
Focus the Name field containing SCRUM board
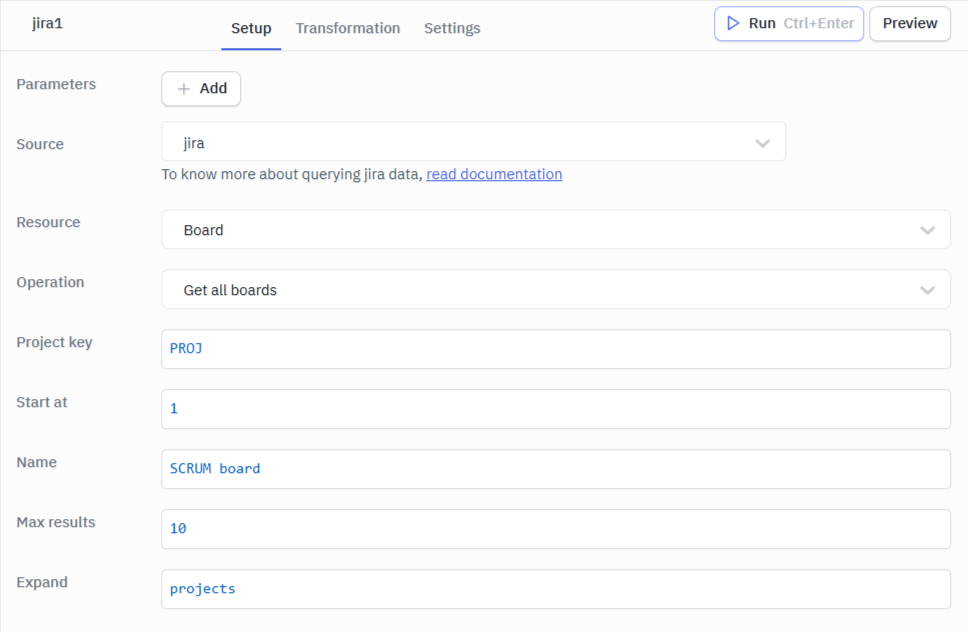point(556,468)
